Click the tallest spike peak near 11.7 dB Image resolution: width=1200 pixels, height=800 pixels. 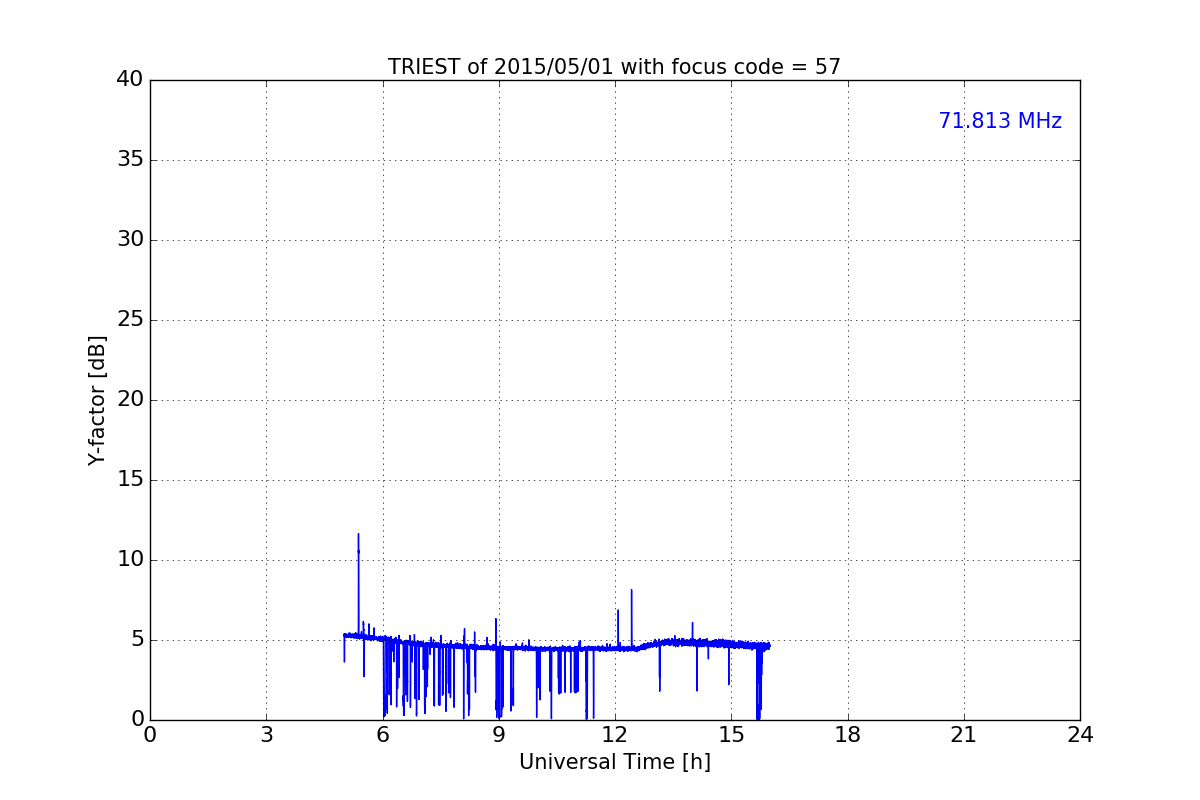[358, 535]
